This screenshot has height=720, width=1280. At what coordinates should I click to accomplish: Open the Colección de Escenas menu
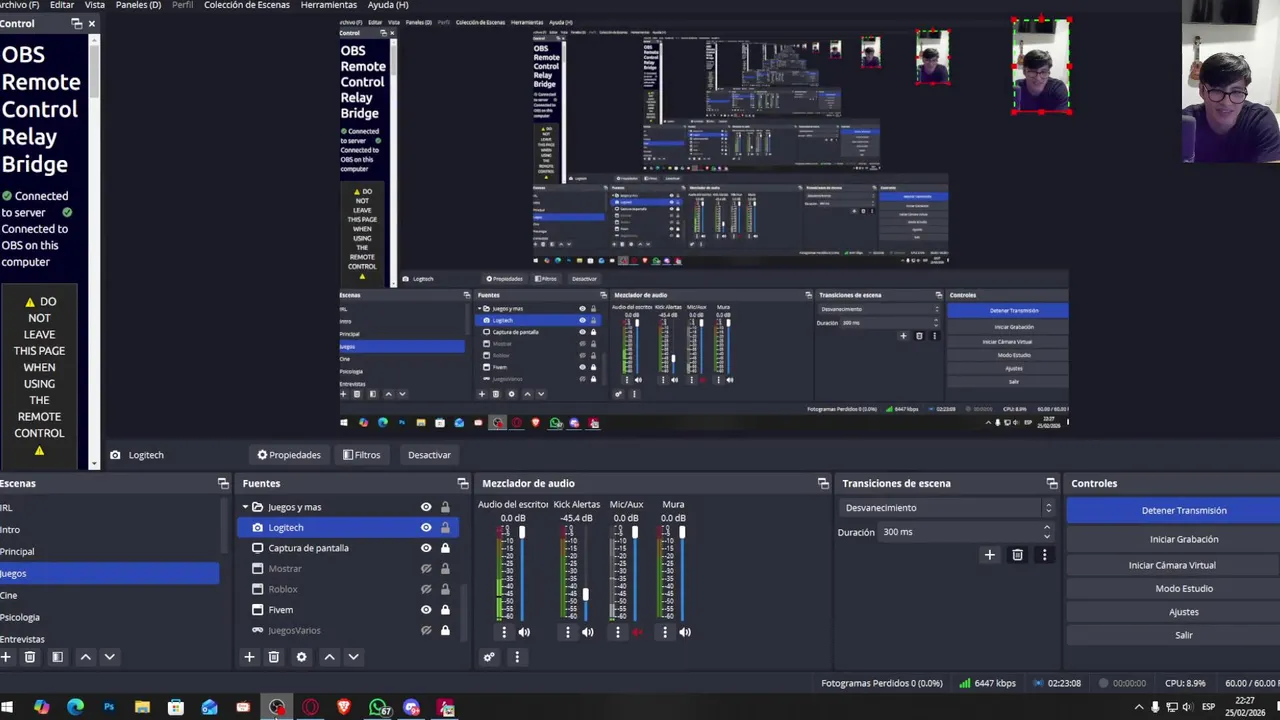247,5
